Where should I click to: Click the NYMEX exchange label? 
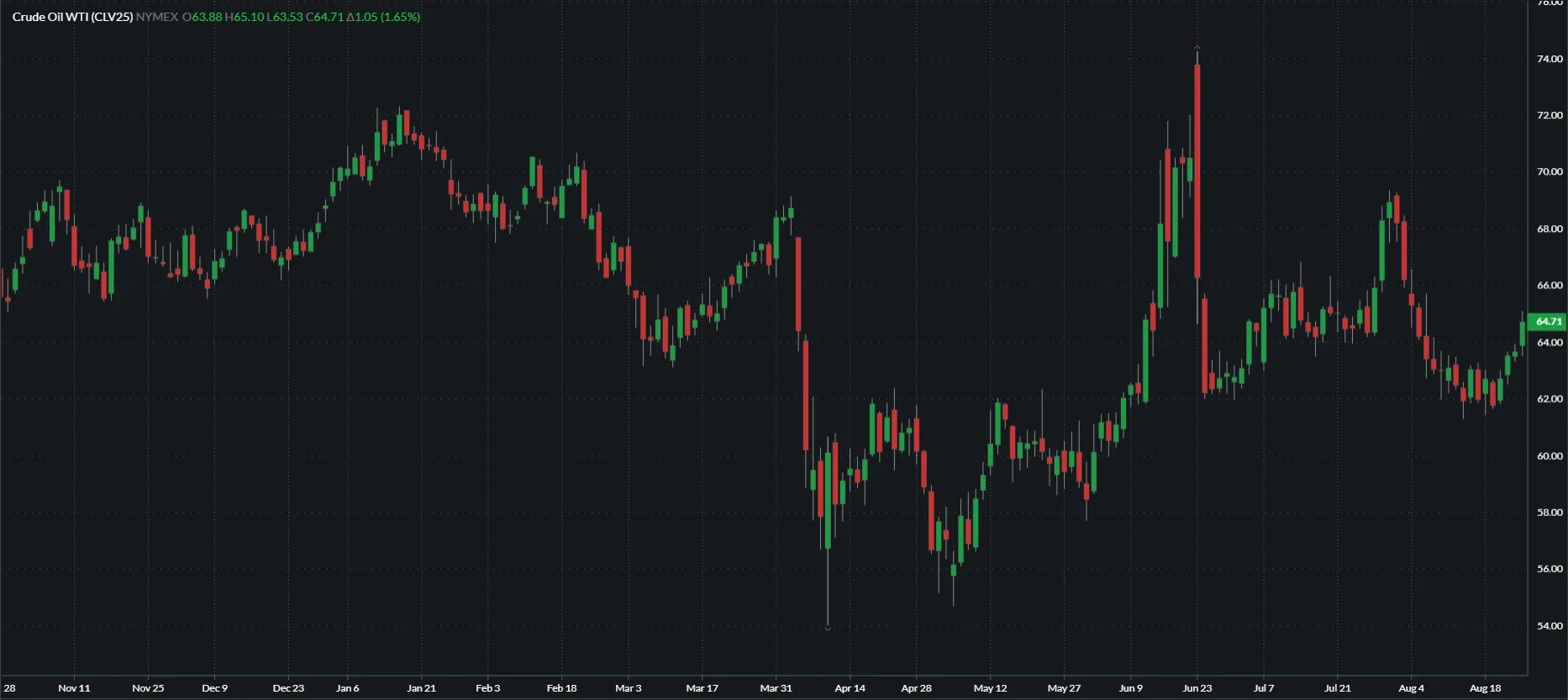(156, 17)
